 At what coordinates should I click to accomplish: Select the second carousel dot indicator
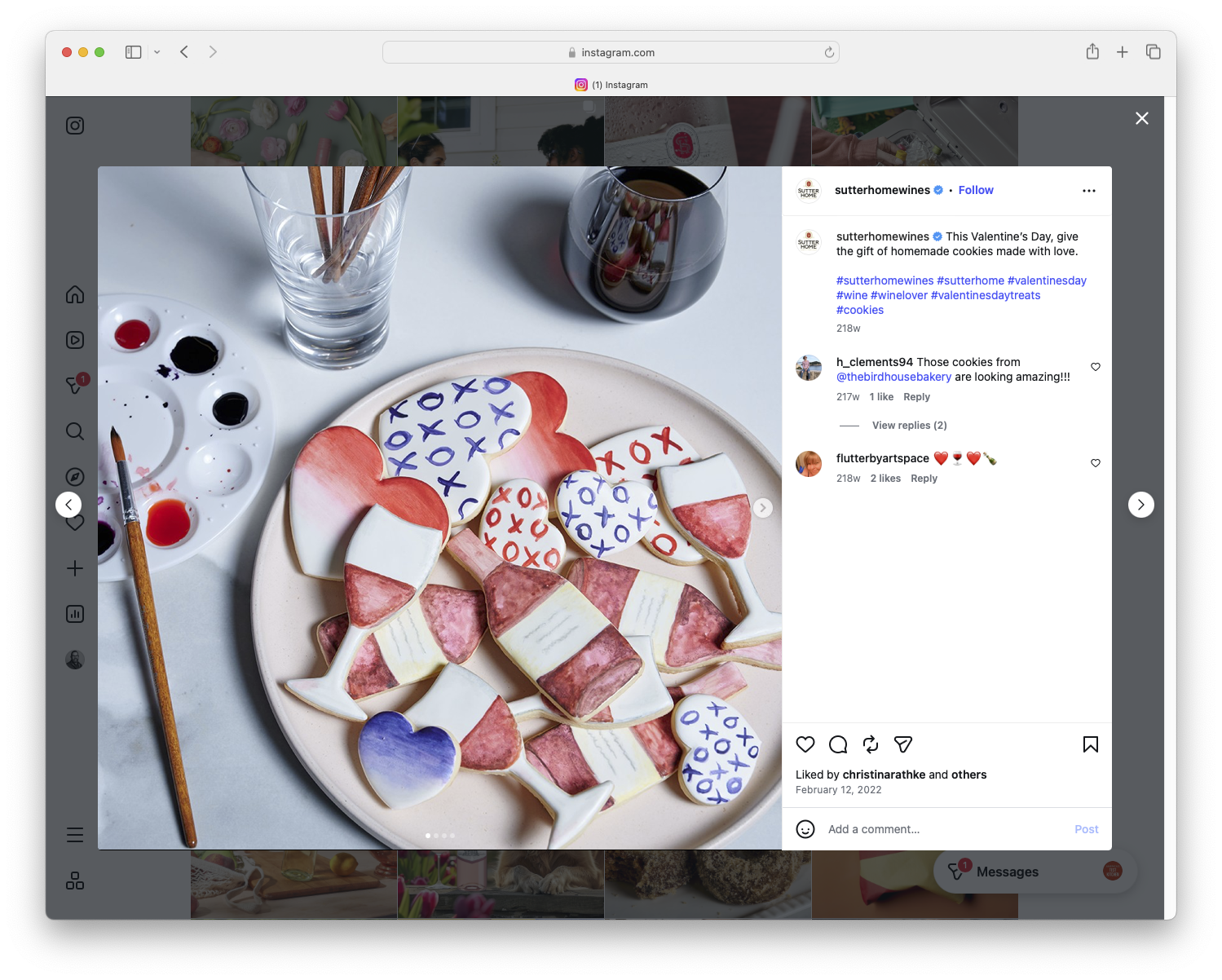pyautogui.click(x=435, y=835)
